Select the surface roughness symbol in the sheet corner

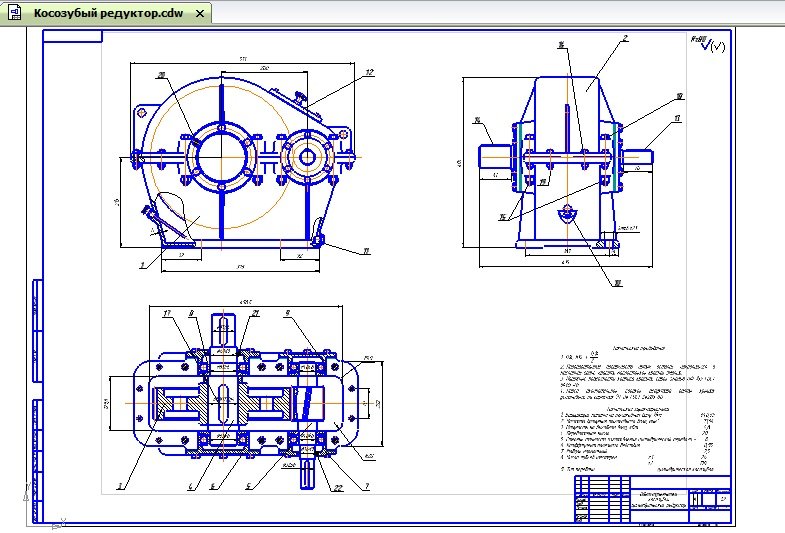706,45
